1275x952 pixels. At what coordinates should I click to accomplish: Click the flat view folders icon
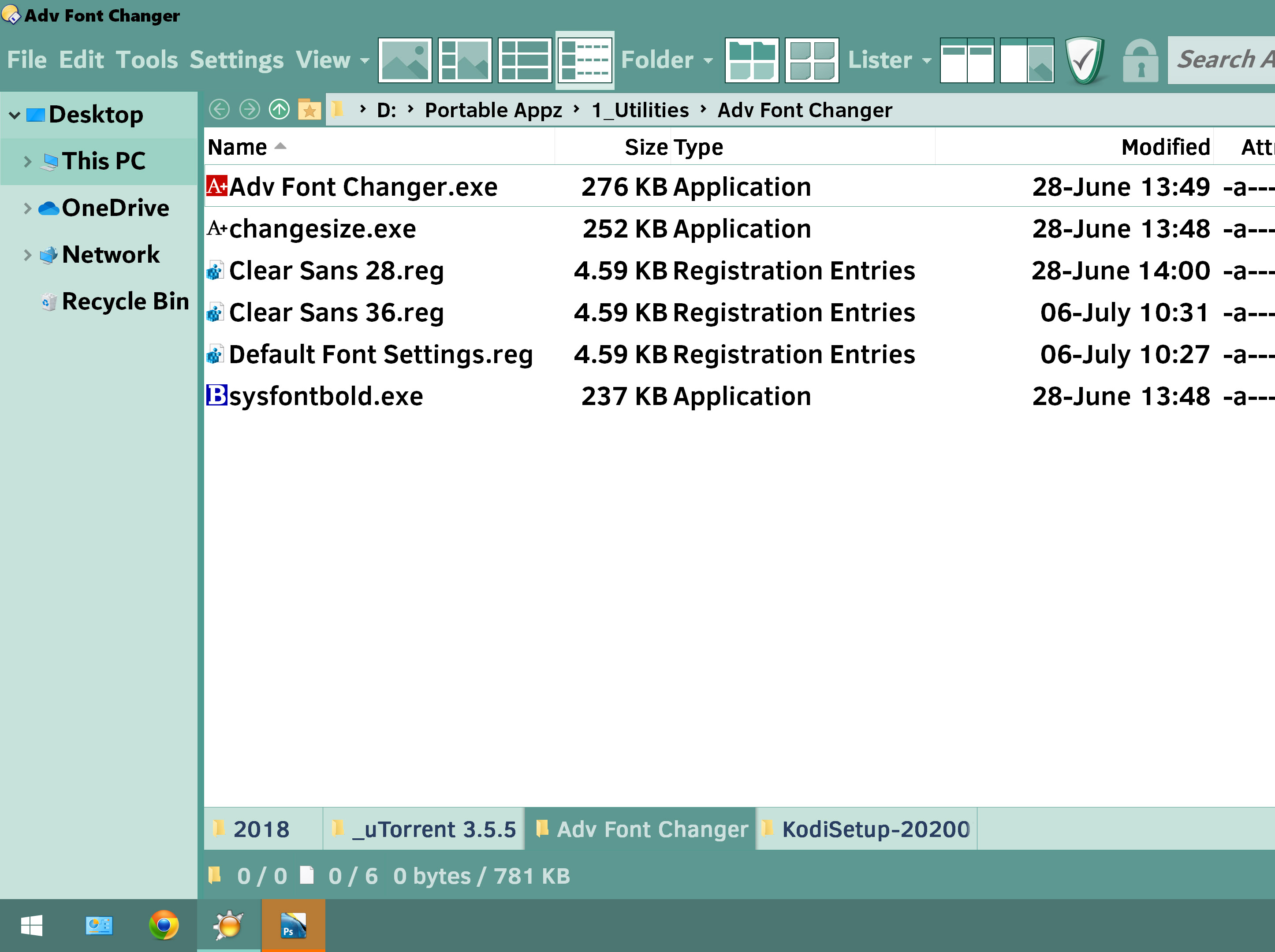pos(752,60)
